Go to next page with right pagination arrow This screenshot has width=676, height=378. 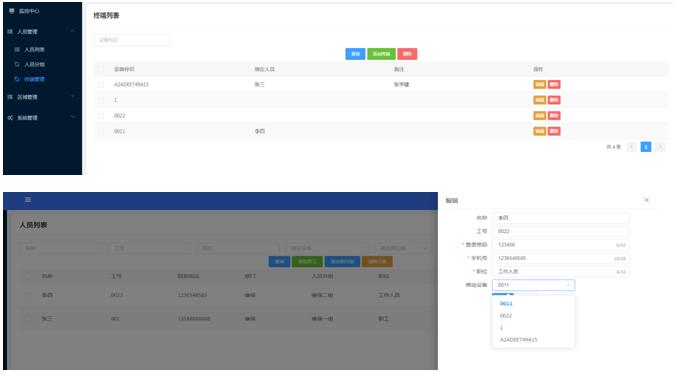click(x=660, y=147)
